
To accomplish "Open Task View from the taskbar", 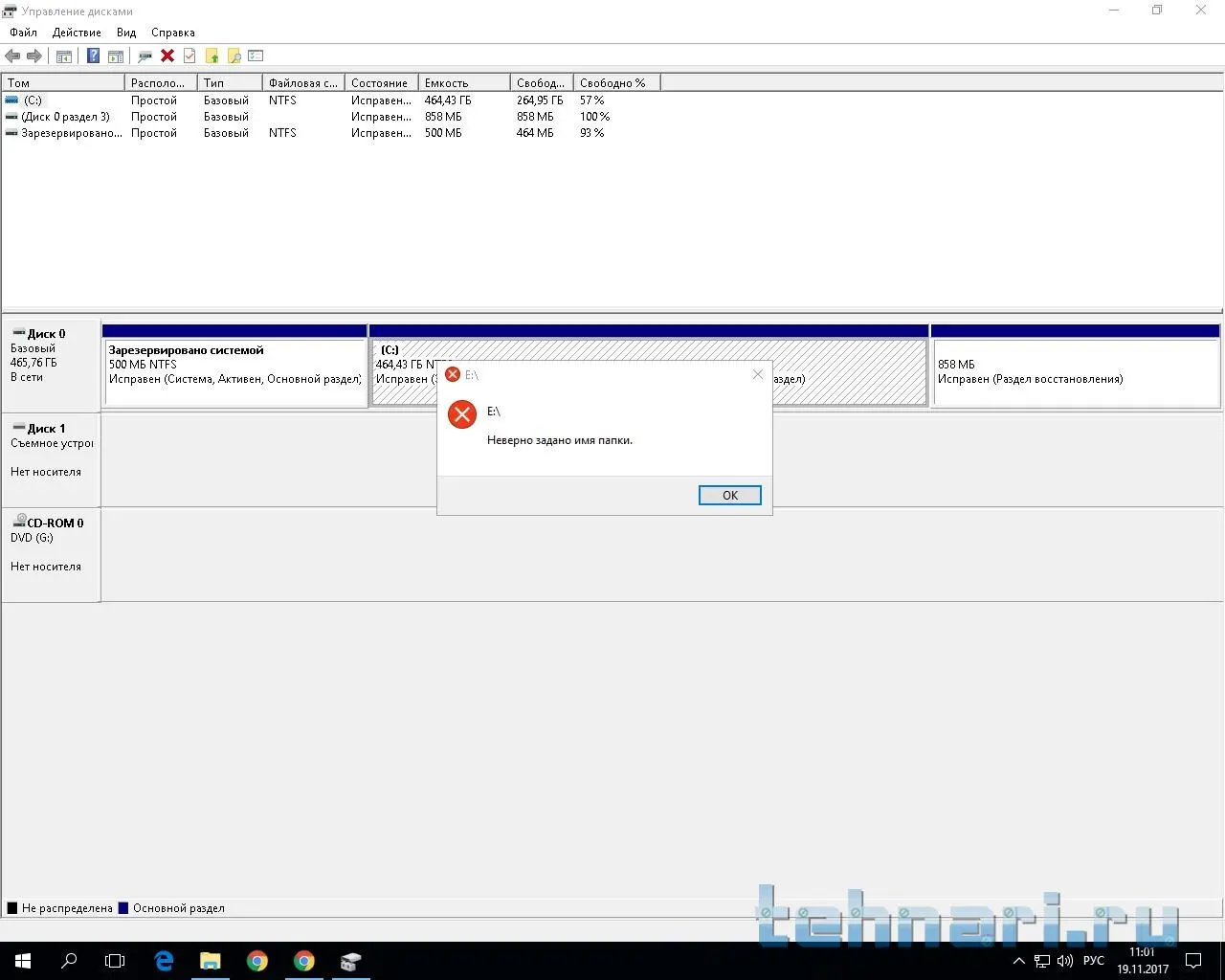I will pyautogui.click(x=115, y=961).
